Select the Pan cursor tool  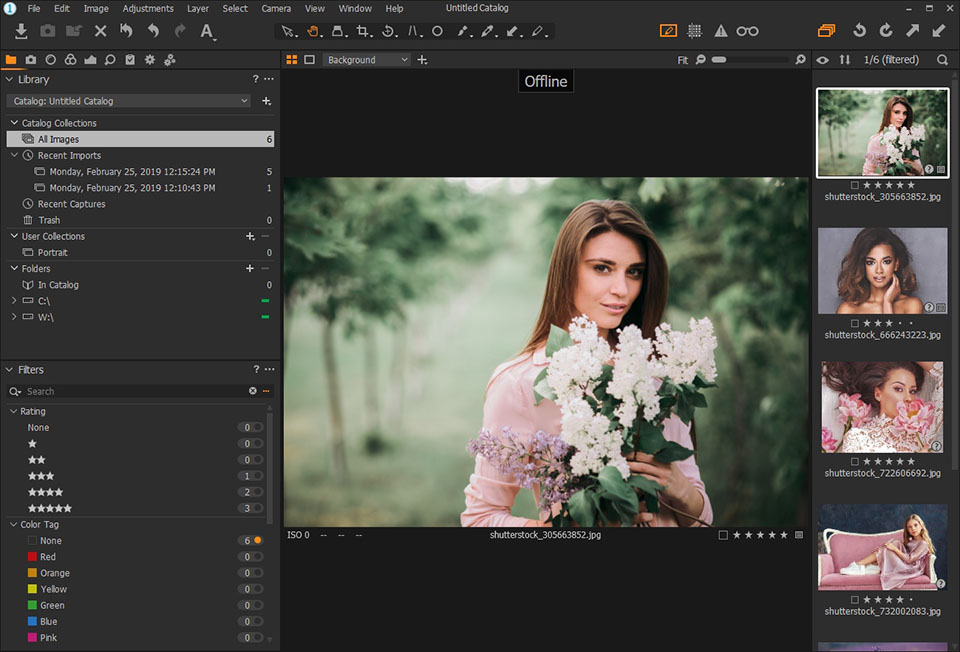point(313,31)
